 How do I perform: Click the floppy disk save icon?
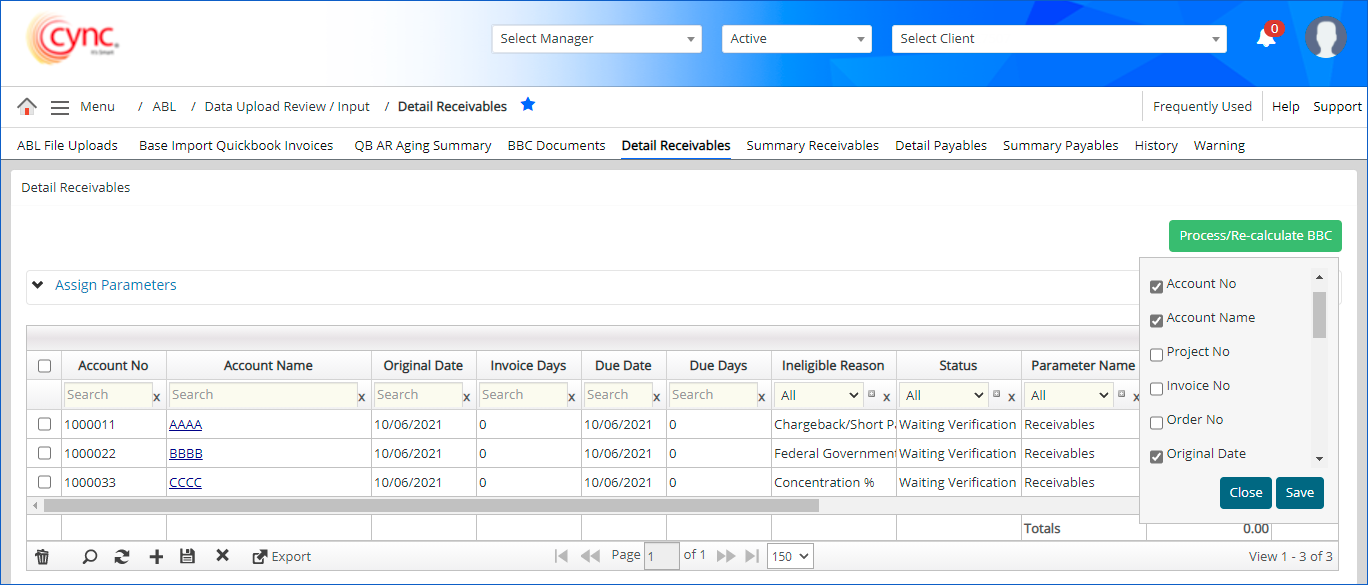point(187,557)
